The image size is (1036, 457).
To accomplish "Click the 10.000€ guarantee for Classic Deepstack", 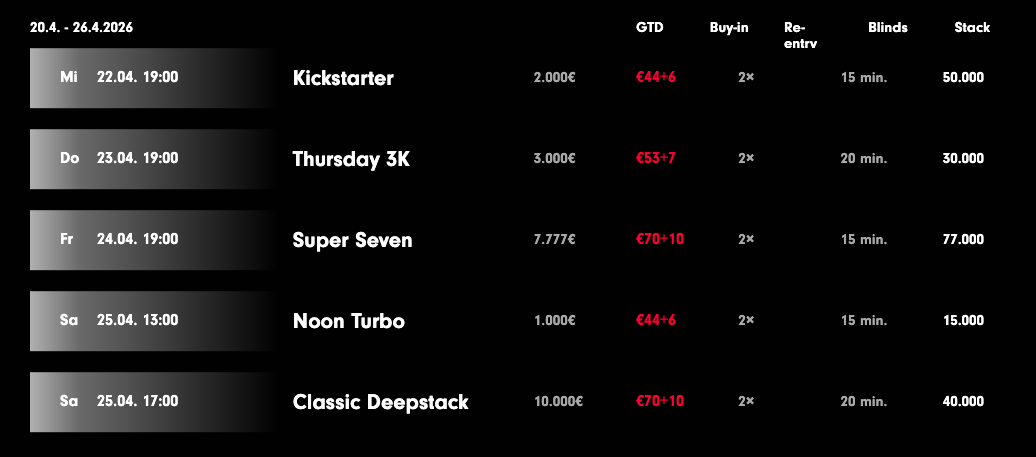I will click(x=558, y=402).
